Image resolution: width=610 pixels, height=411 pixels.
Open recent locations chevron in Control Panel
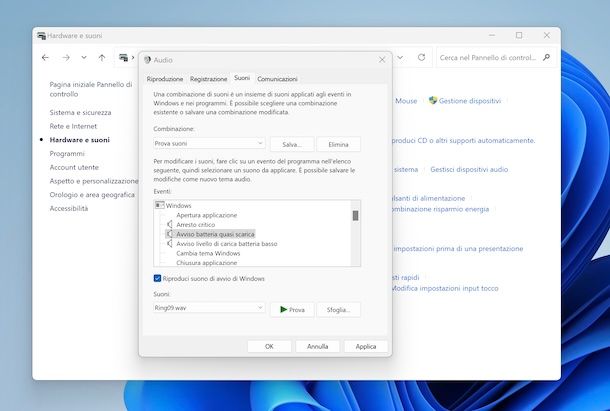(84, 58)
